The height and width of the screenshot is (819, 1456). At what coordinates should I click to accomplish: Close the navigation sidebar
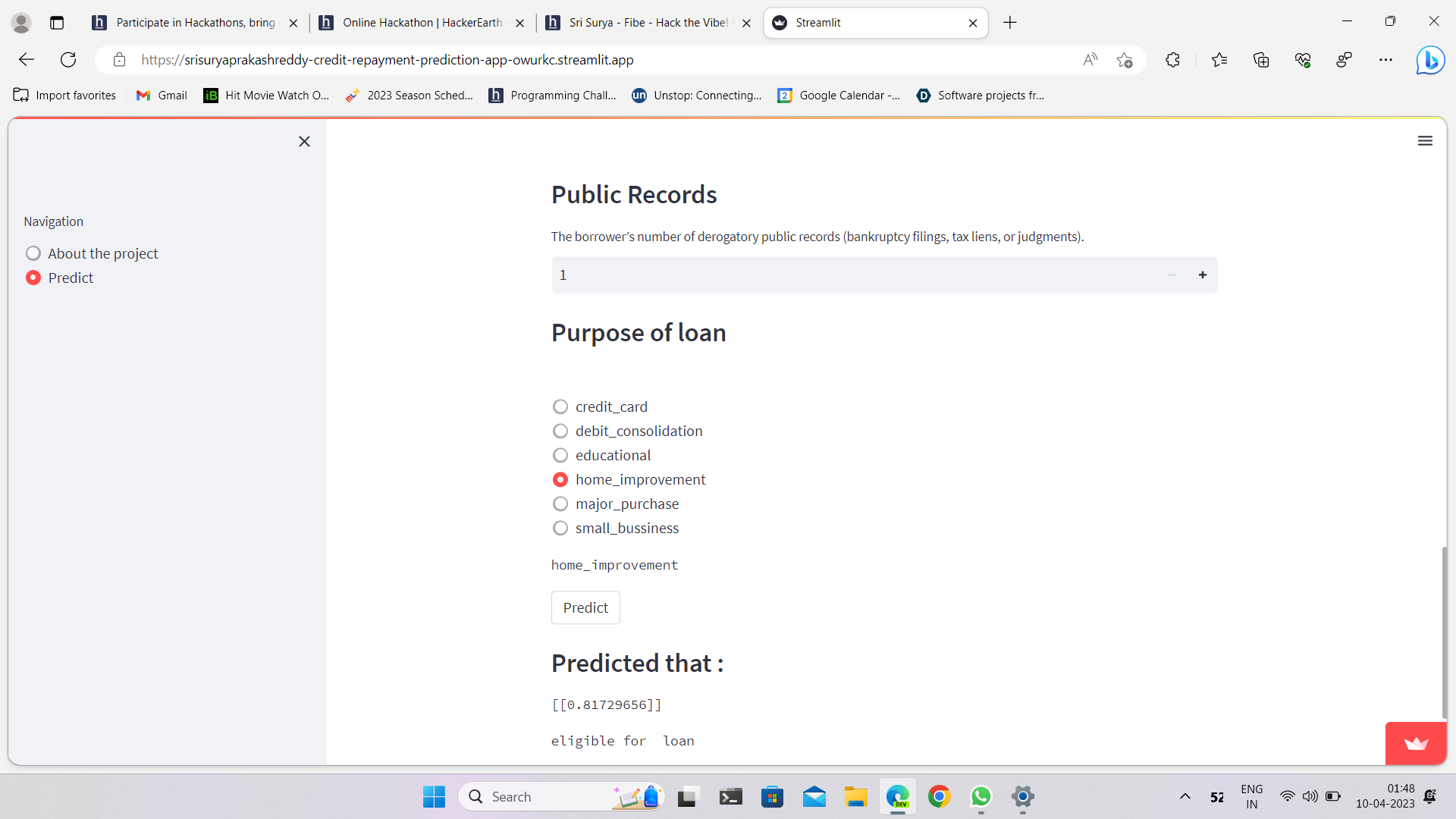click(304, 142)
